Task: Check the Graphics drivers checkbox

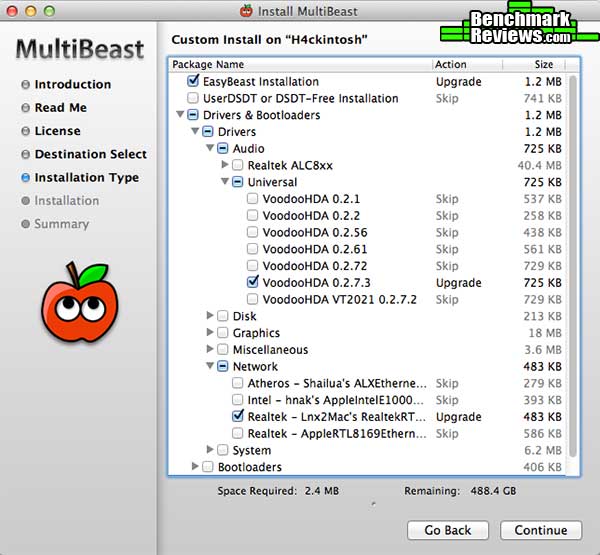Action: [223, 332]
